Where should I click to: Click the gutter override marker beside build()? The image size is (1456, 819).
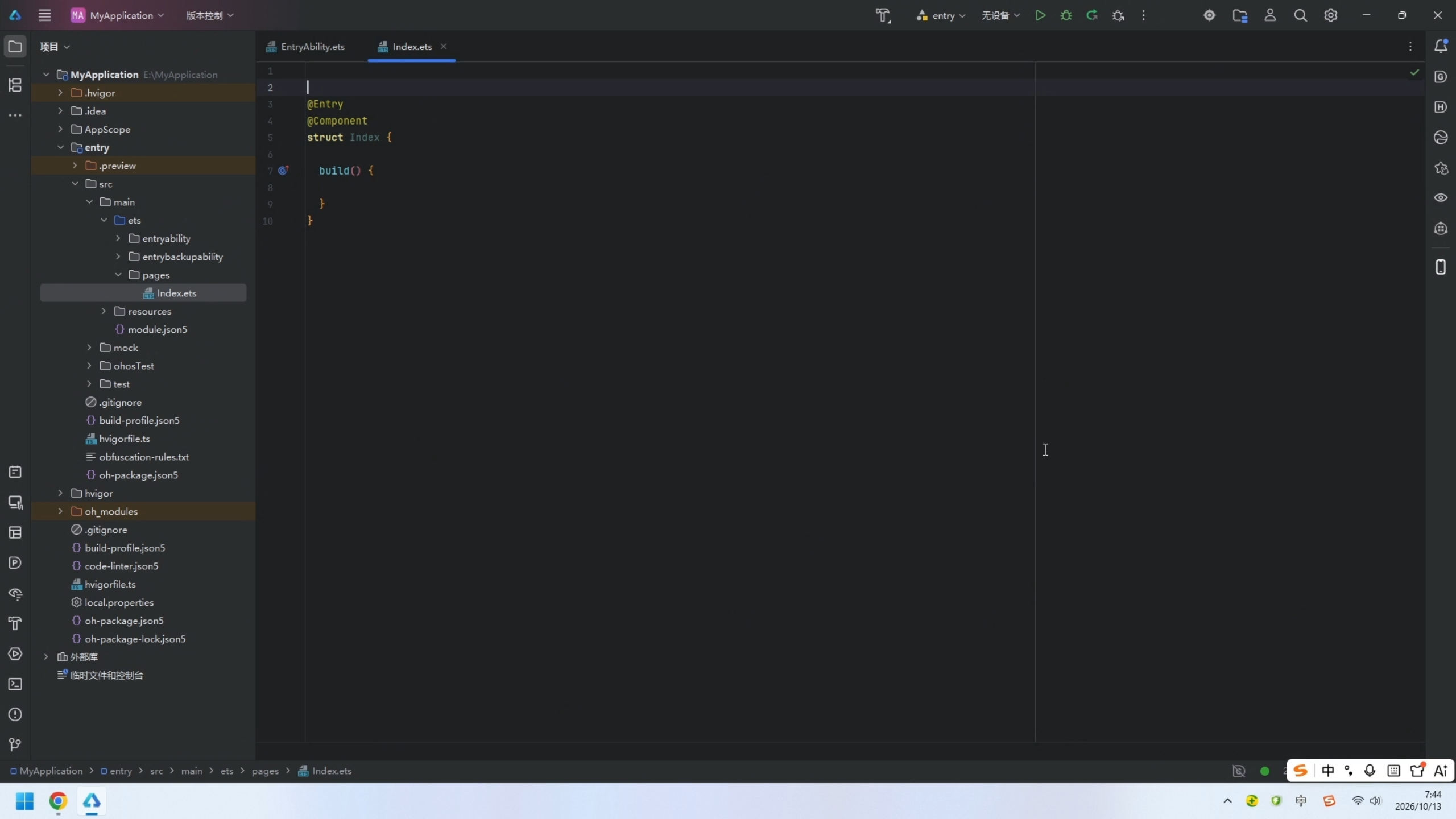tap(283, 169)
